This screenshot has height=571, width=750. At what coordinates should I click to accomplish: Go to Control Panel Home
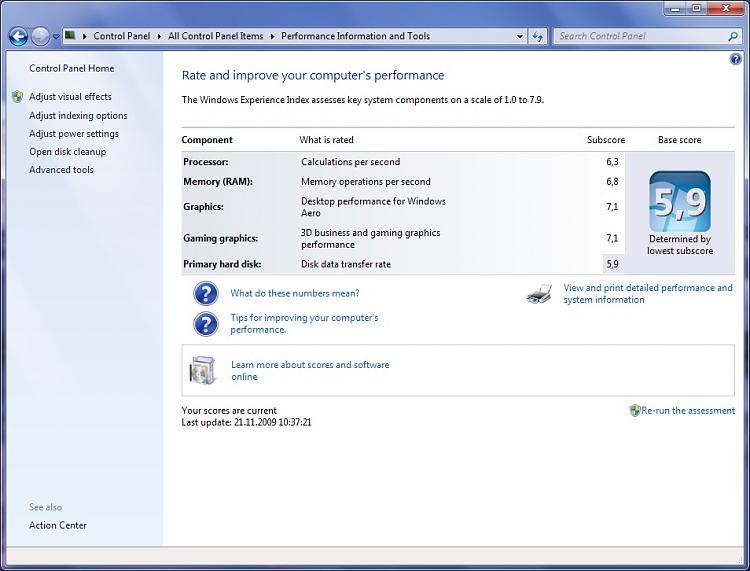tap(72, 68)
